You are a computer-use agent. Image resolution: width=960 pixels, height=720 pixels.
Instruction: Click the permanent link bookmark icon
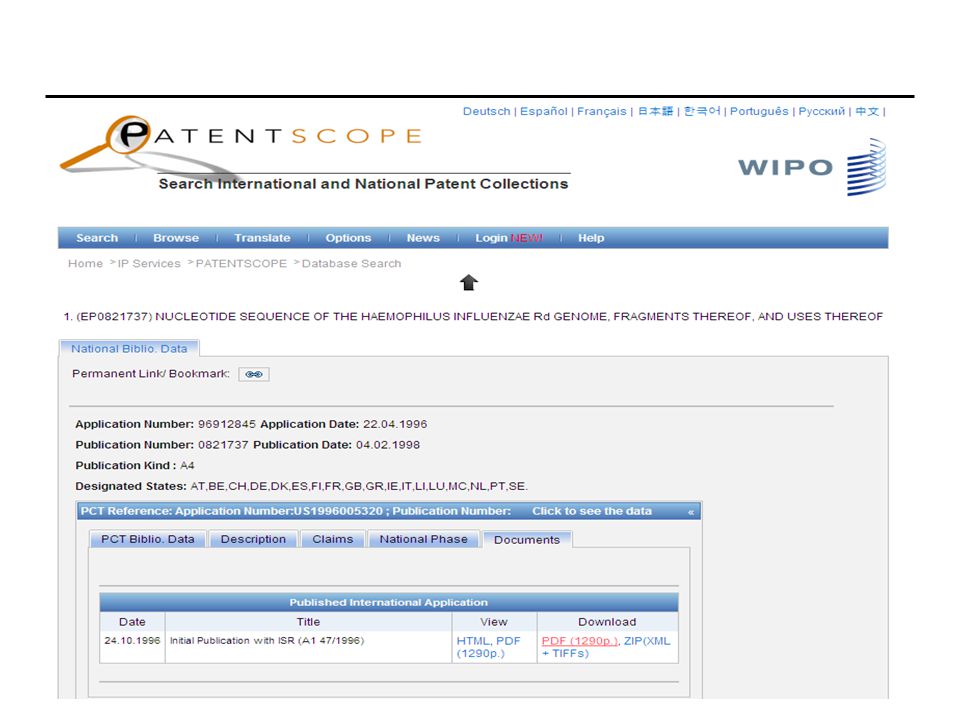point(253,374)
